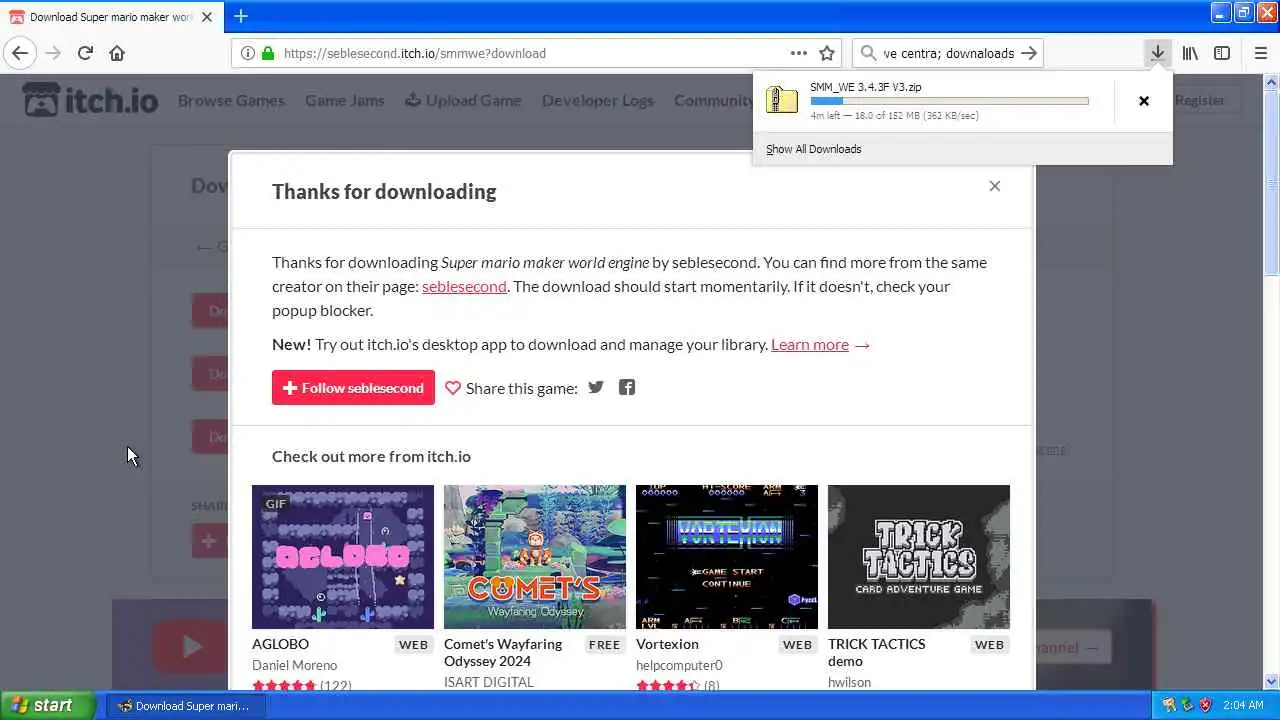Bookmark this page with the star icon
Viewport: 1280px width, 720px height.
point(827,53)
